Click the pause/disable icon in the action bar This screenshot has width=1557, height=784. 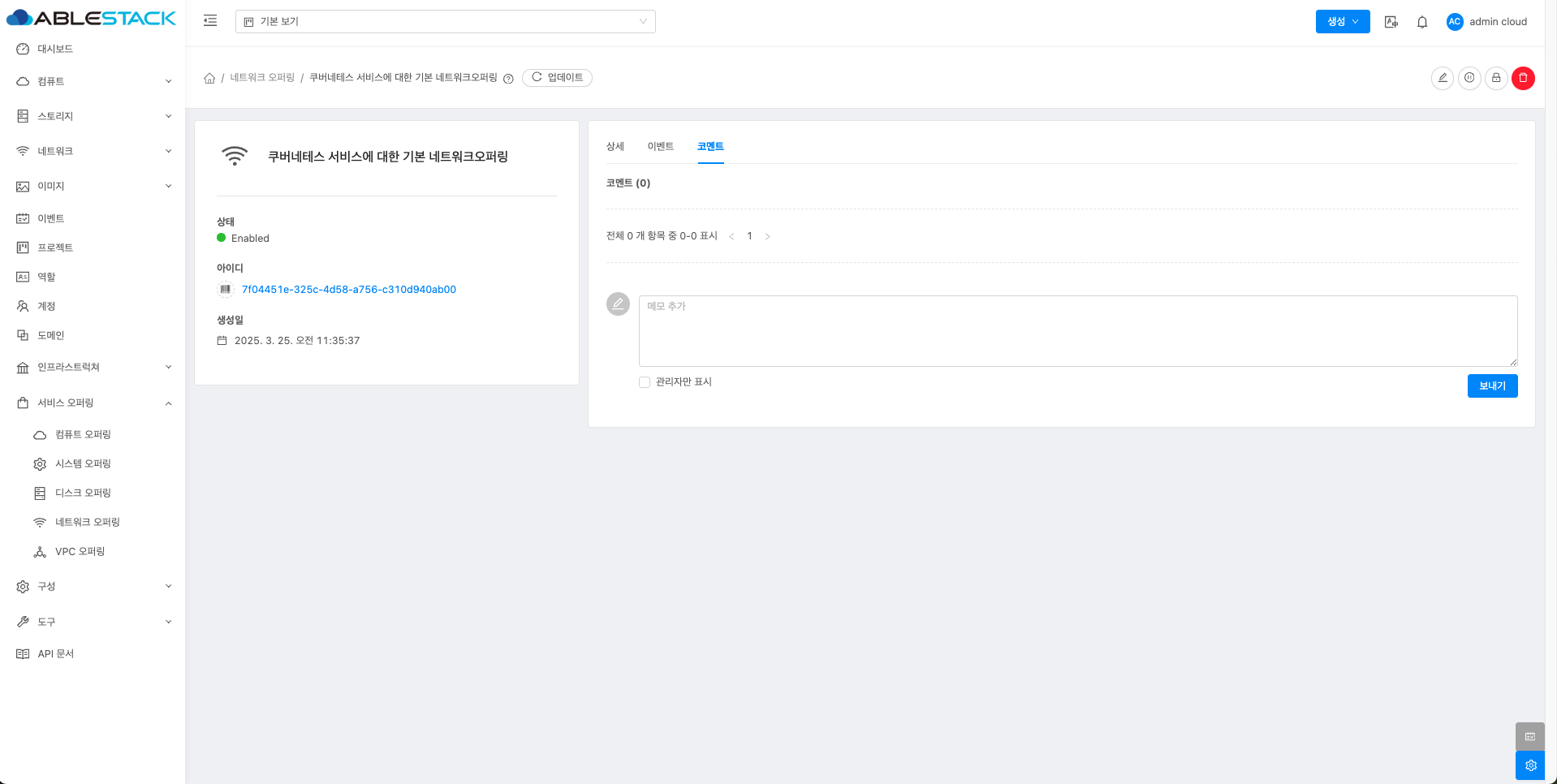(1469, 78)
